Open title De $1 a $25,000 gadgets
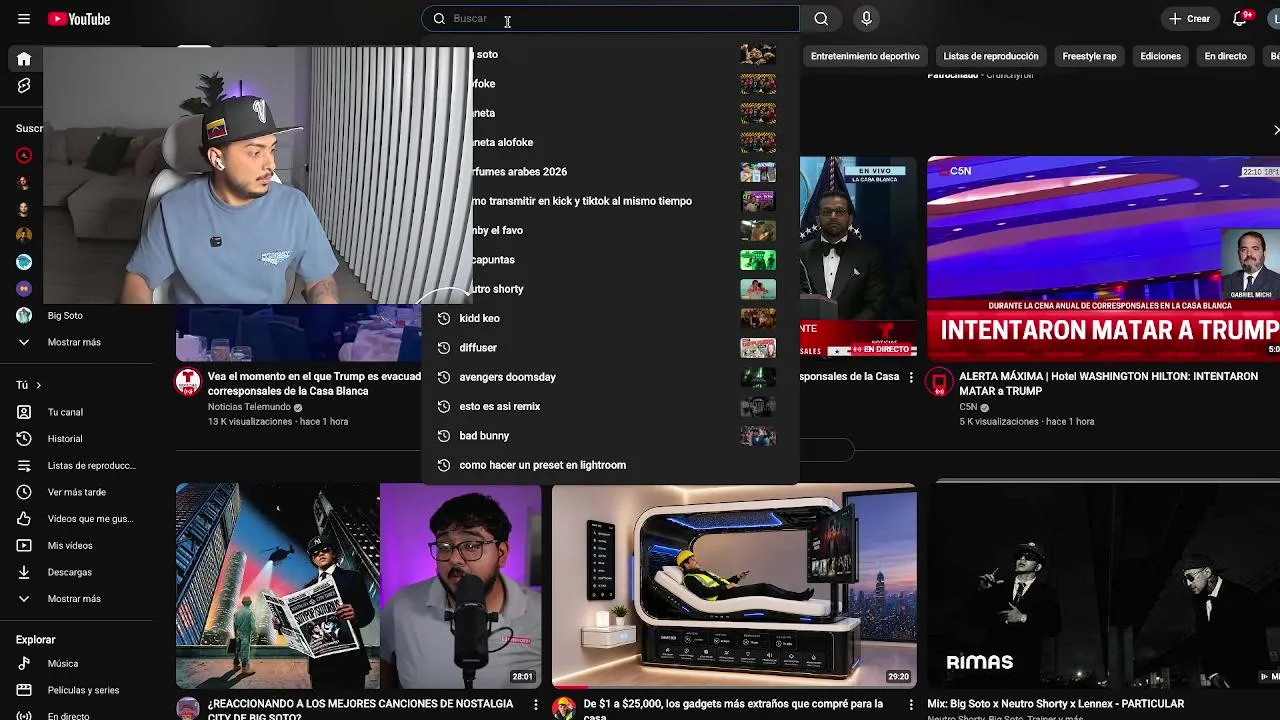The width and height of the screenshot is (1280, 720). (x=733, y=710)
